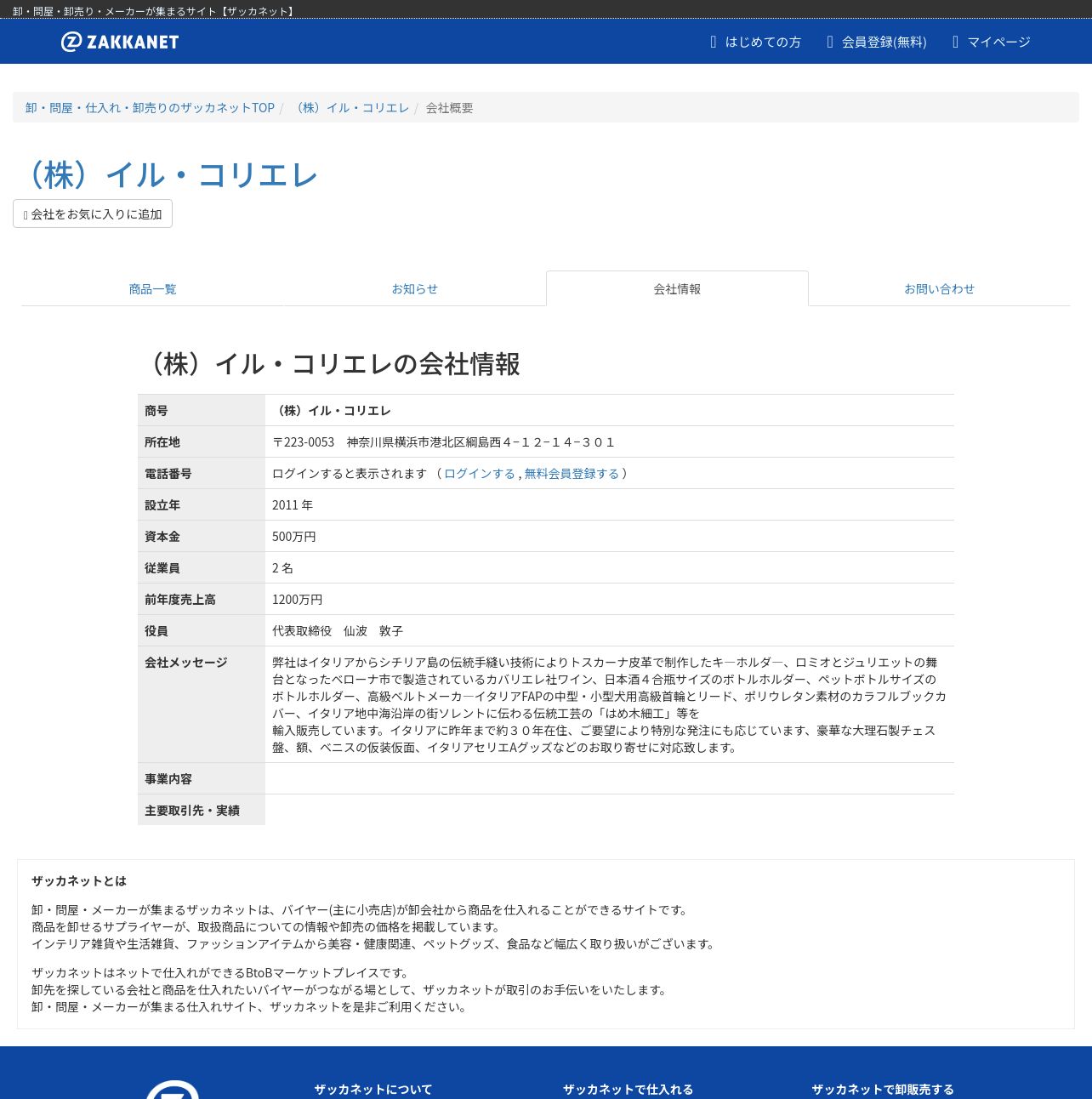Open the はじめての方 header link
Viewport: 1092px width, 1099px height.
coord(755,42)
